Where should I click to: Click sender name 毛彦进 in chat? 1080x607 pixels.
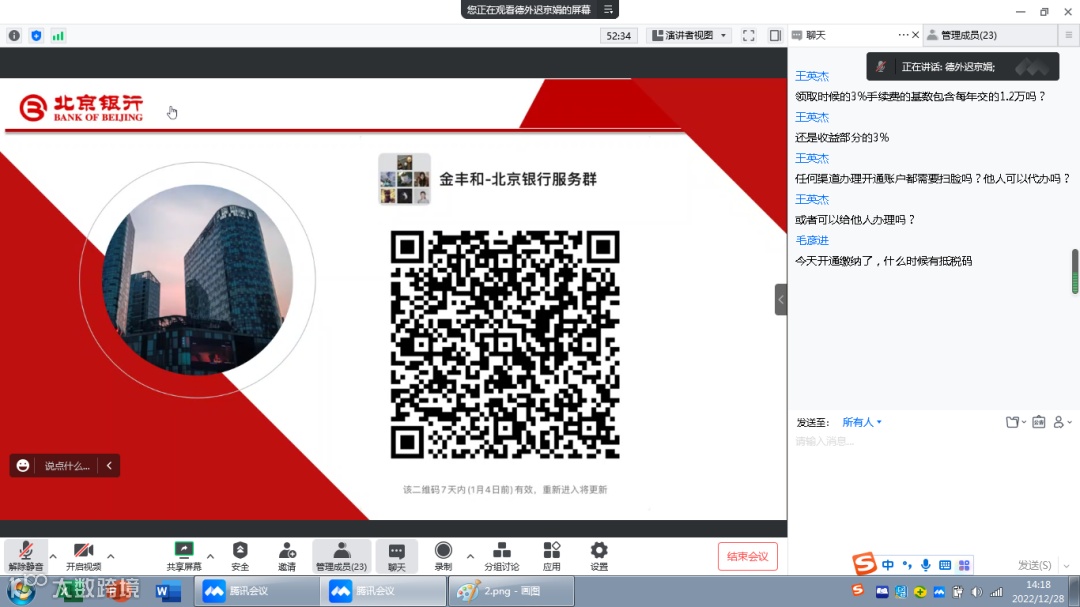[x=812, y=240]
